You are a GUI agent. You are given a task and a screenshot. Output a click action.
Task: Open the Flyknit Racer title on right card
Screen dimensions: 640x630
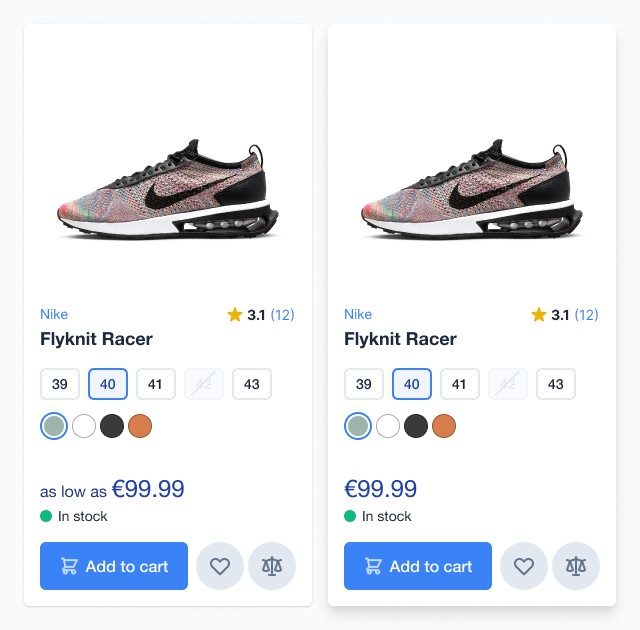pyautogui.click(x=400, y=339)
